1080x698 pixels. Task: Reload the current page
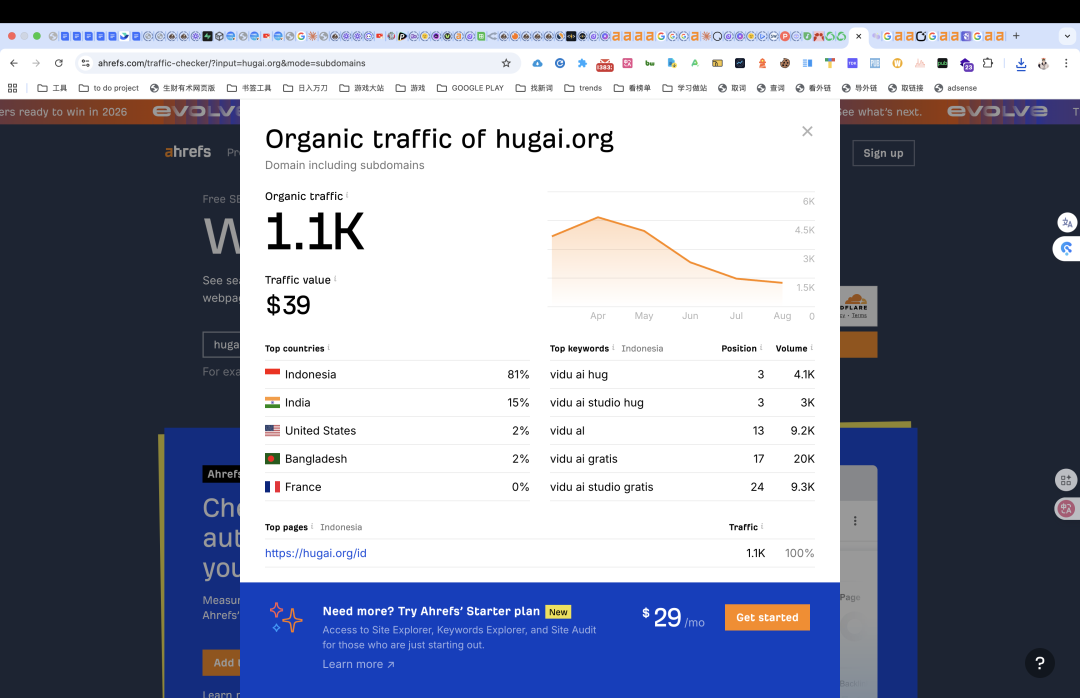pos(59,63)
